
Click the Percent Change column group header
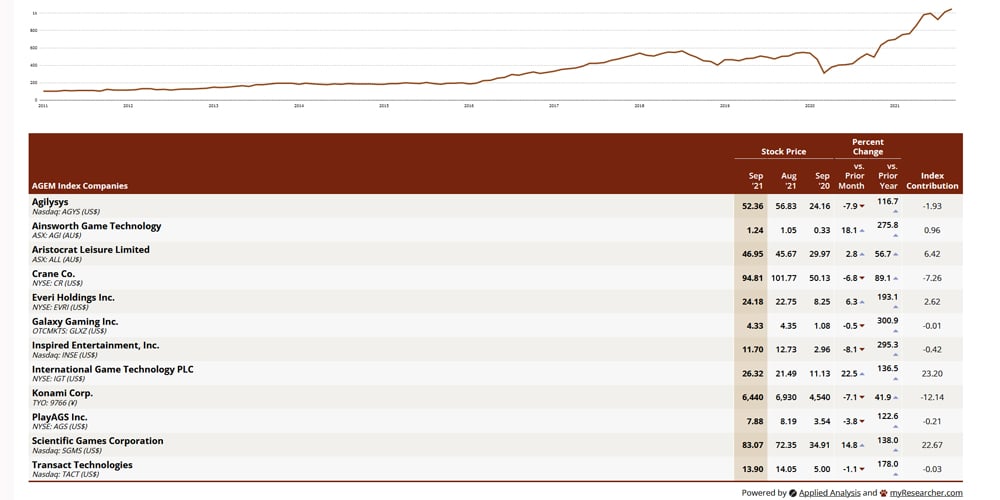(x=867, y=147)
